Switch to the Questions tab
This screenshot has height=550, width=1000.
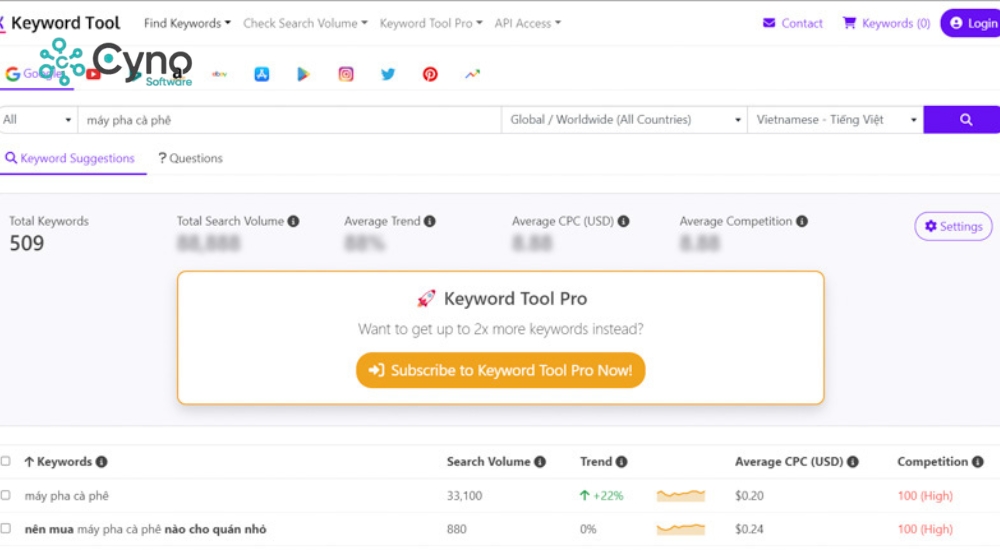pyautogui.click(x=190, y=158)
